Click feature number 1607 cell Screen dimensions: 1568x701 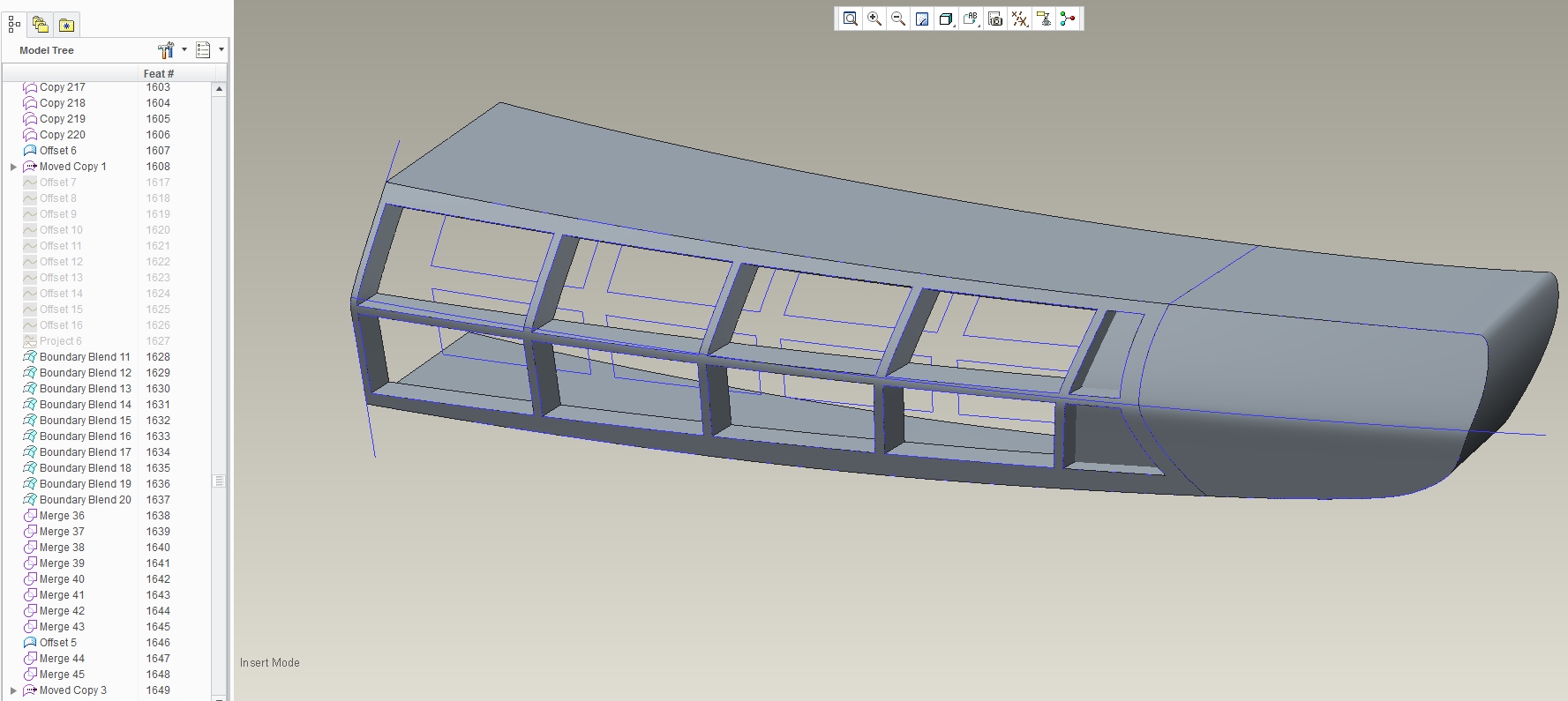coord(158,151)
